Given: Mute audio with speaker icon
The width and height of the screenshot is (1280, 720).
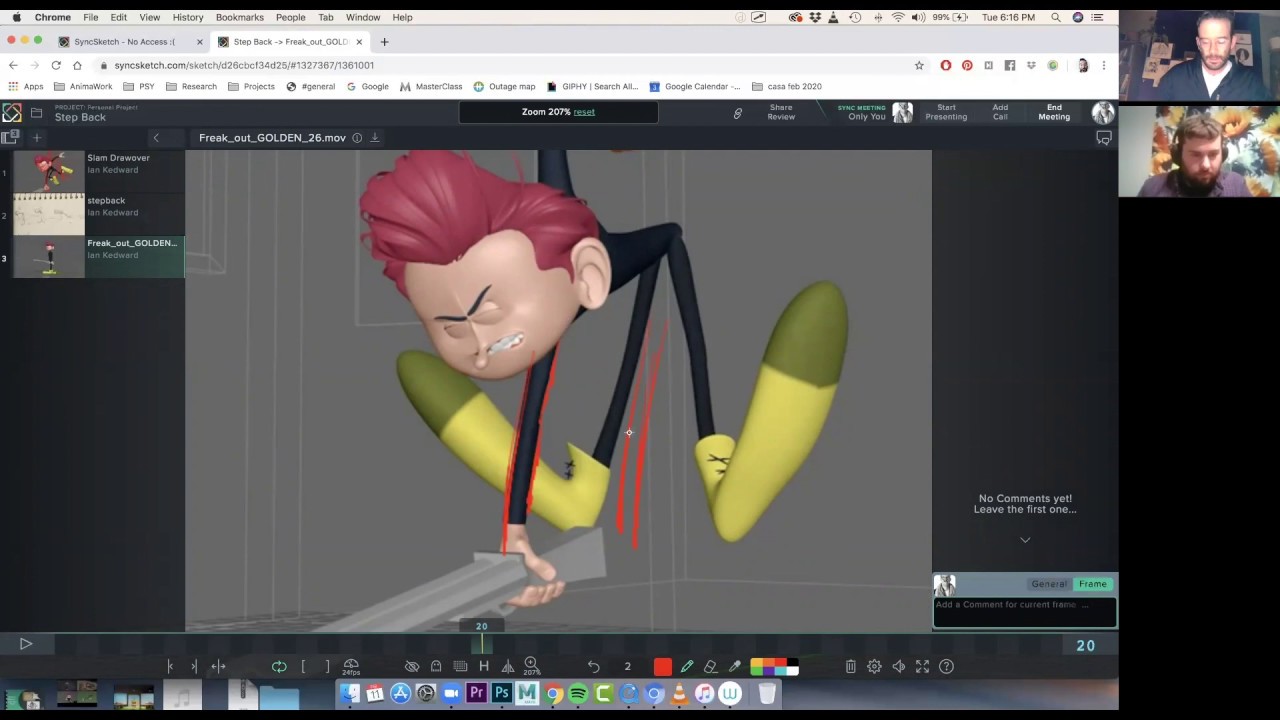Looking at the screenshot, I should (898, 666).
